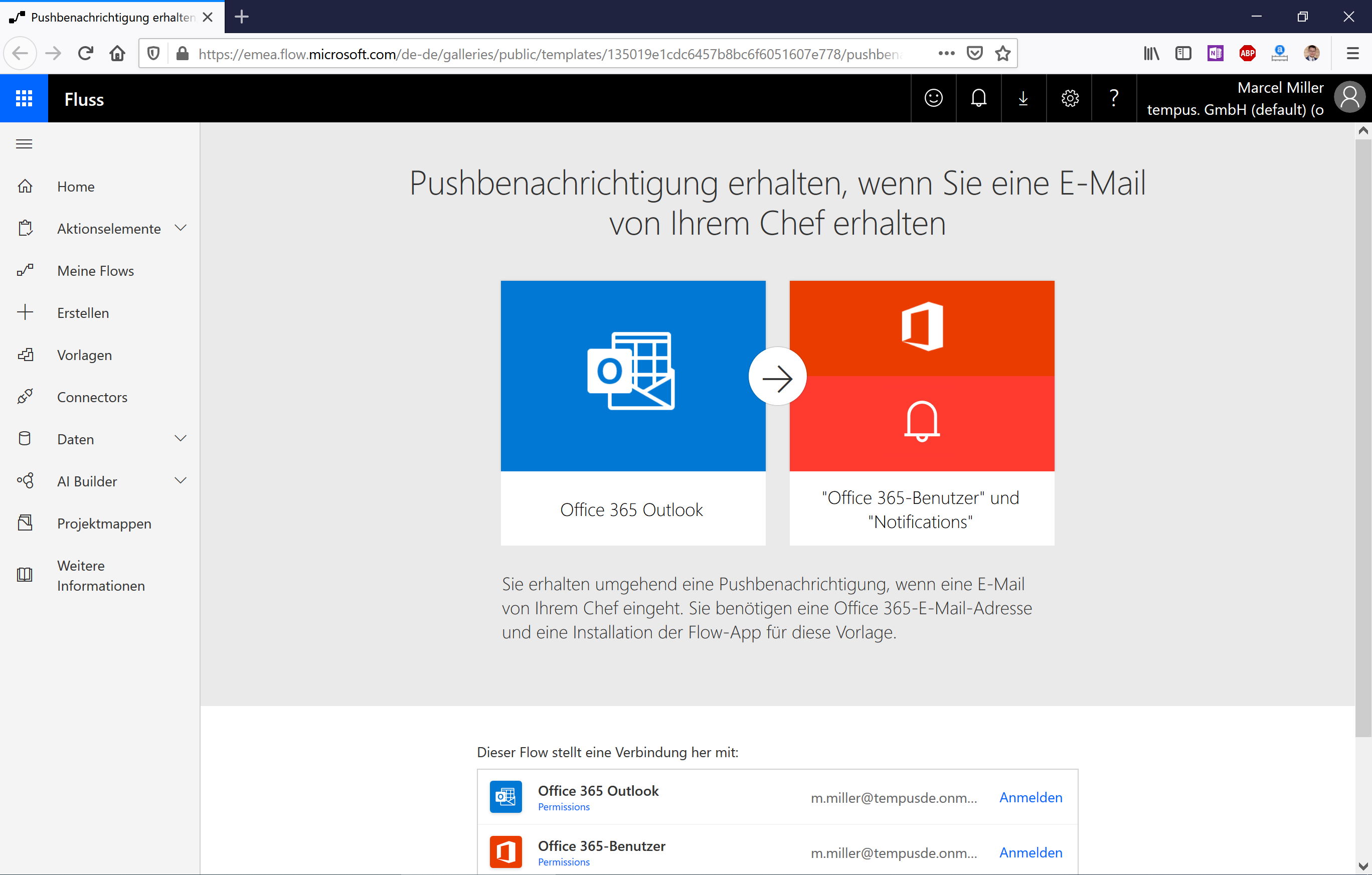Click the feedback smiley icon
Viewport: 1372px width, 875px height.
(933, 99)
